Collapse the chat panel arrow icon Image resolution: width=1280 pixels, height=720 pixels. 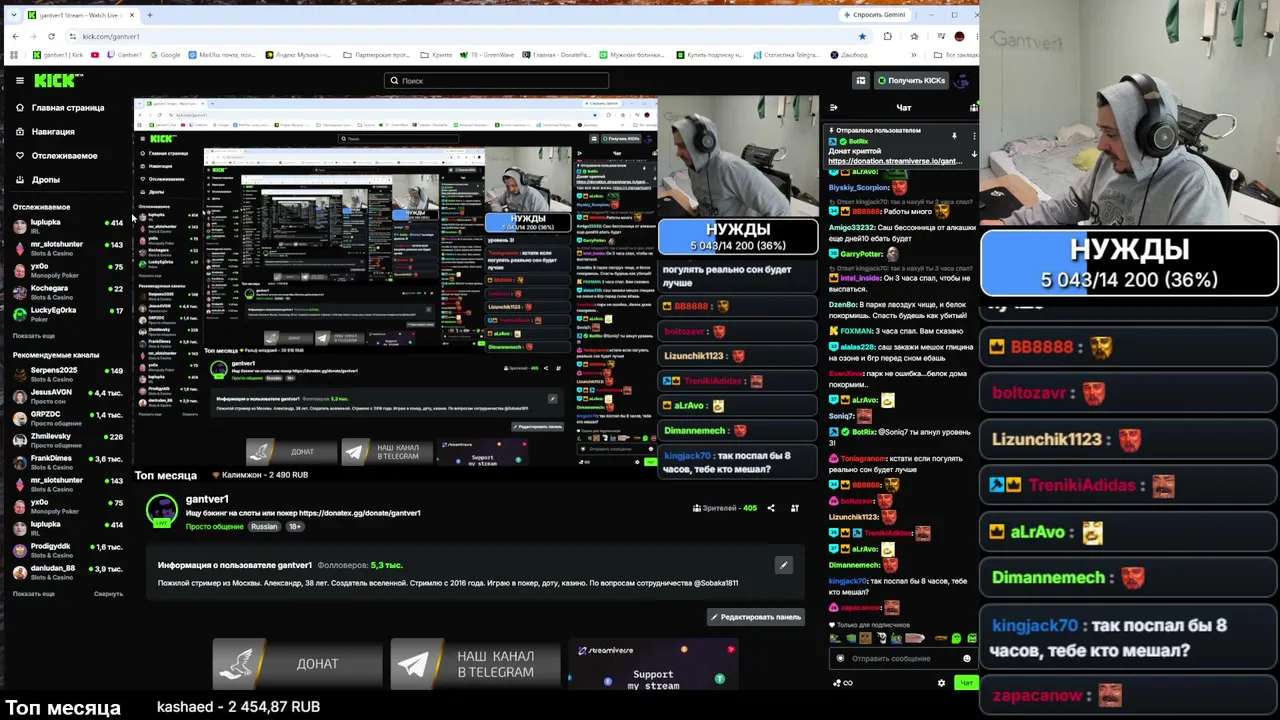834,107
